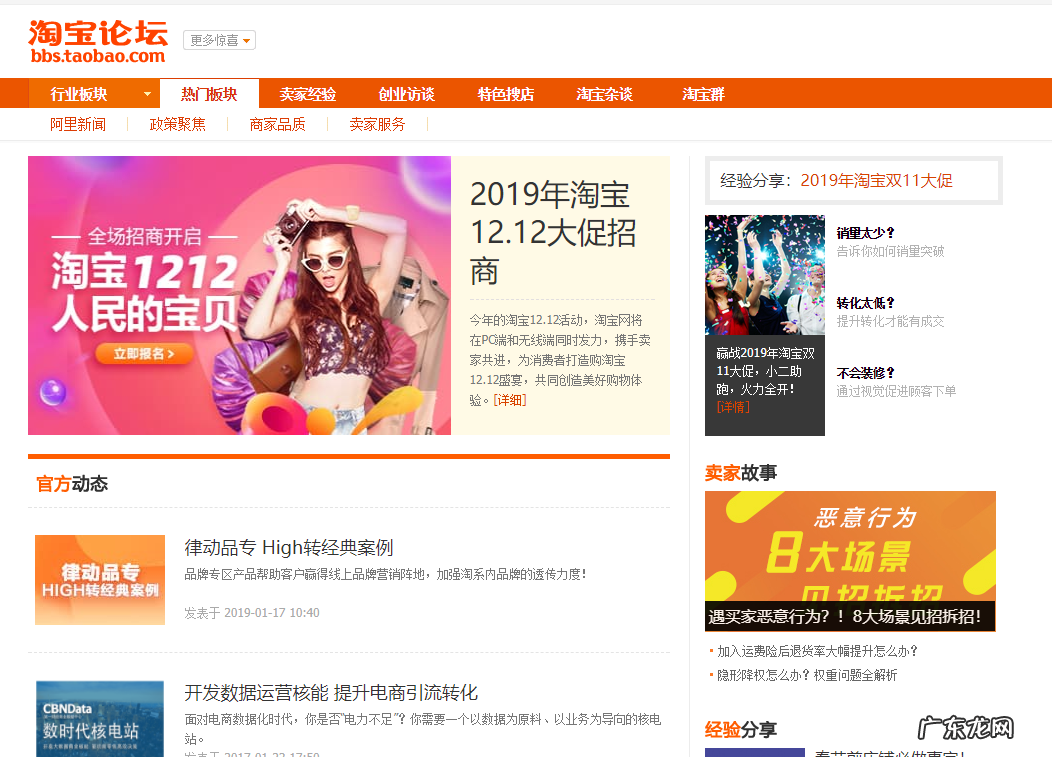
Task: Open the 政策聚焦 category
Action: click(x=177, y=124)
